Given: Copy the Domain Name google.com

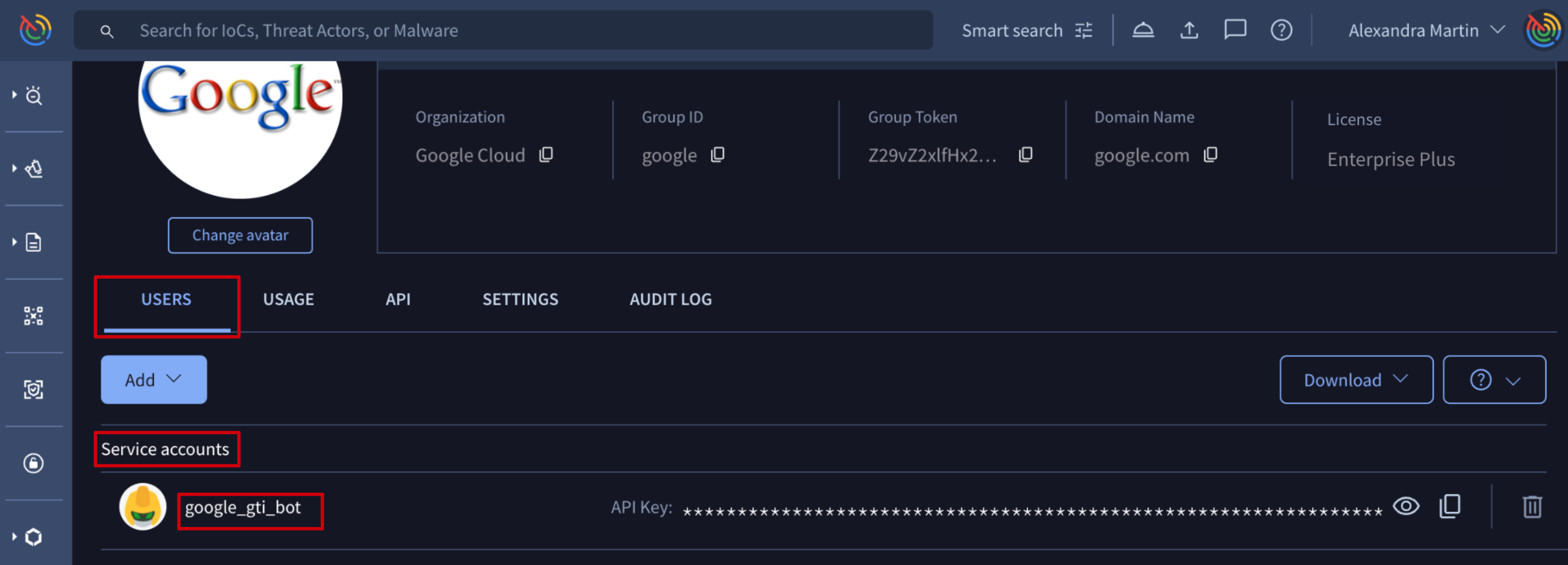Looking at the screenshot, I should click(1210, 155).
